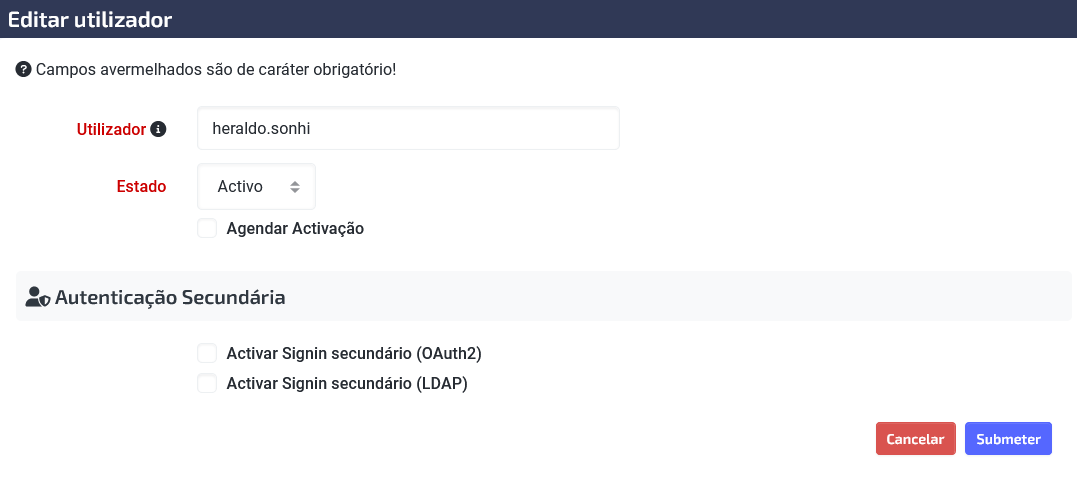Click the Agendar Activação text label
Image resolution: width=1077 pixels, height=488 pixels.
point(295,228)
